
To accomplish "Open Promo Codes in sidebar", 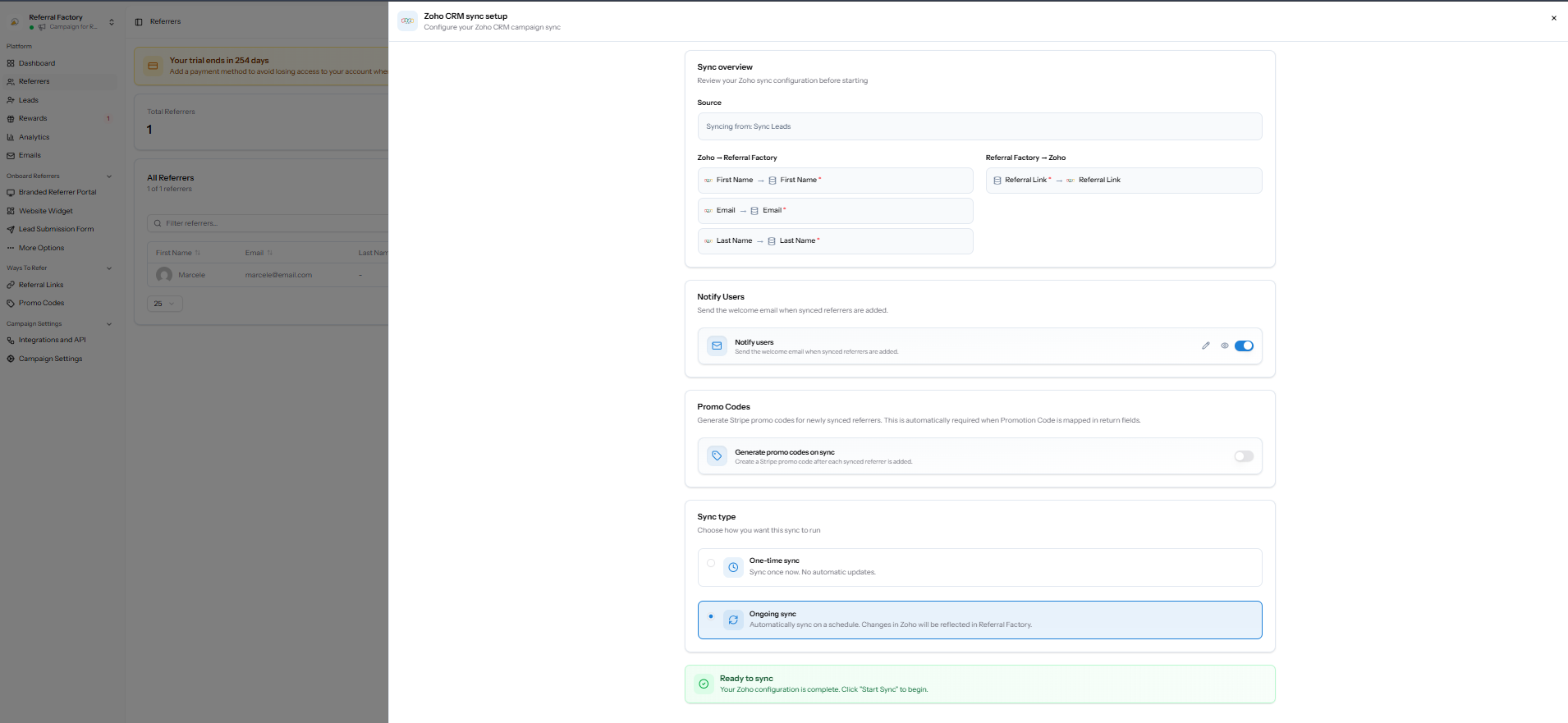I will point(41,303).
